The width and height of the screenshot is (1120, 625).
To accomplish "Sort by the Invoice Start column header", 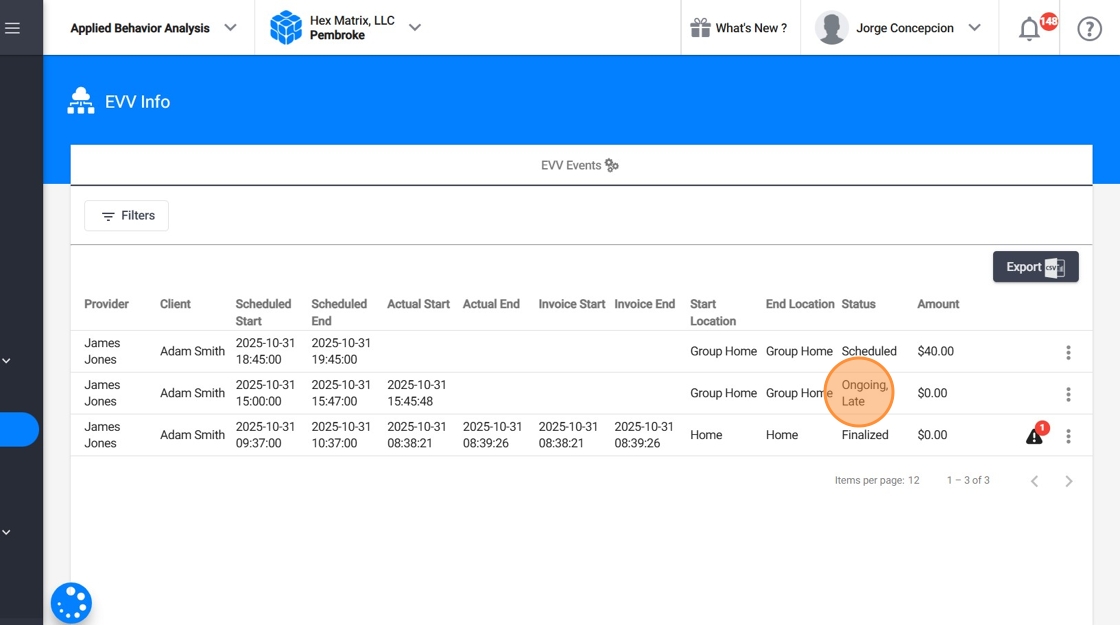I will point(571,304).
